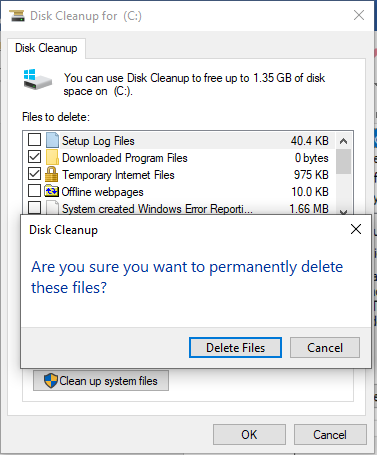Screen dimensions: 377x455
Task: Click the Windows Error Reporting file icon
Action: 52,207
